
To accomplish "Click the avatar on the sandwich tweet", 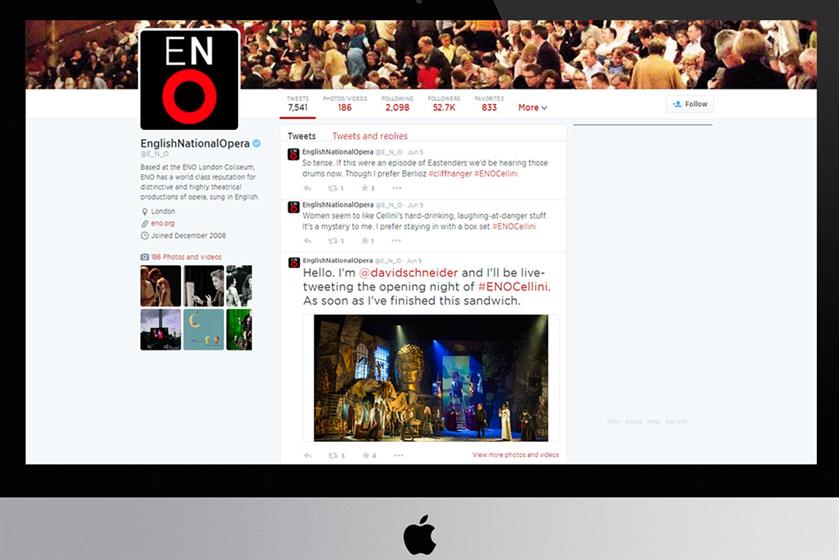I will (x=293, y=263).
